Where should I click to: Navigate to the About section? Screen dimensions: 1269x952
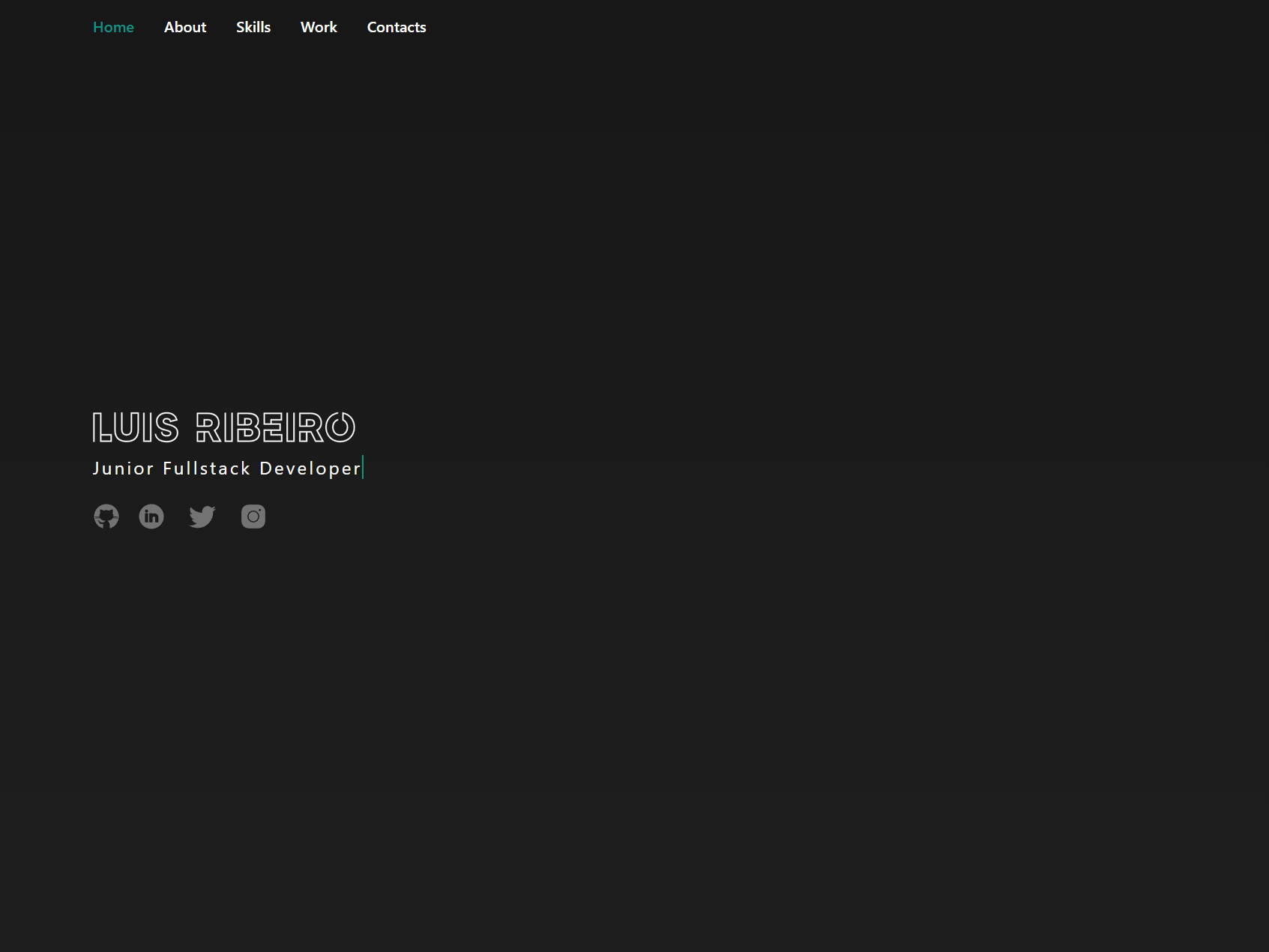pos(185,27)
